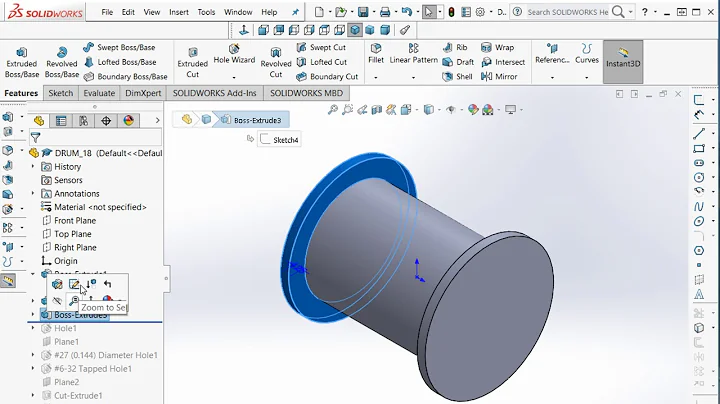This screenshot has height=404, width=720.
Task: Click the Intersect button
Action: (503, 62)
